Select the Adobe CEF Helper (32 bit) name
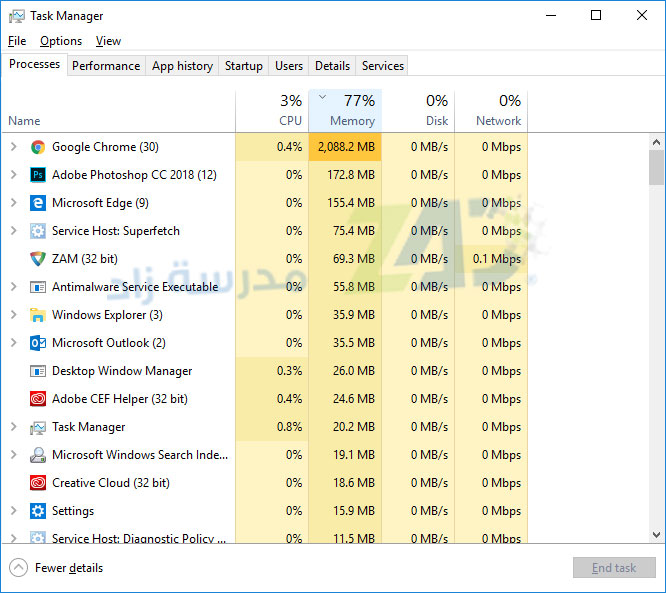 120,399
